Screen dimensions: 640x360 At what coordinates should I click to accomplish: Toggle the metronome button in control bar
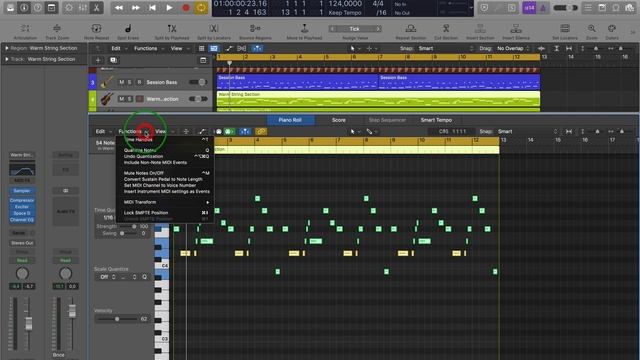[x=543, y=7]
